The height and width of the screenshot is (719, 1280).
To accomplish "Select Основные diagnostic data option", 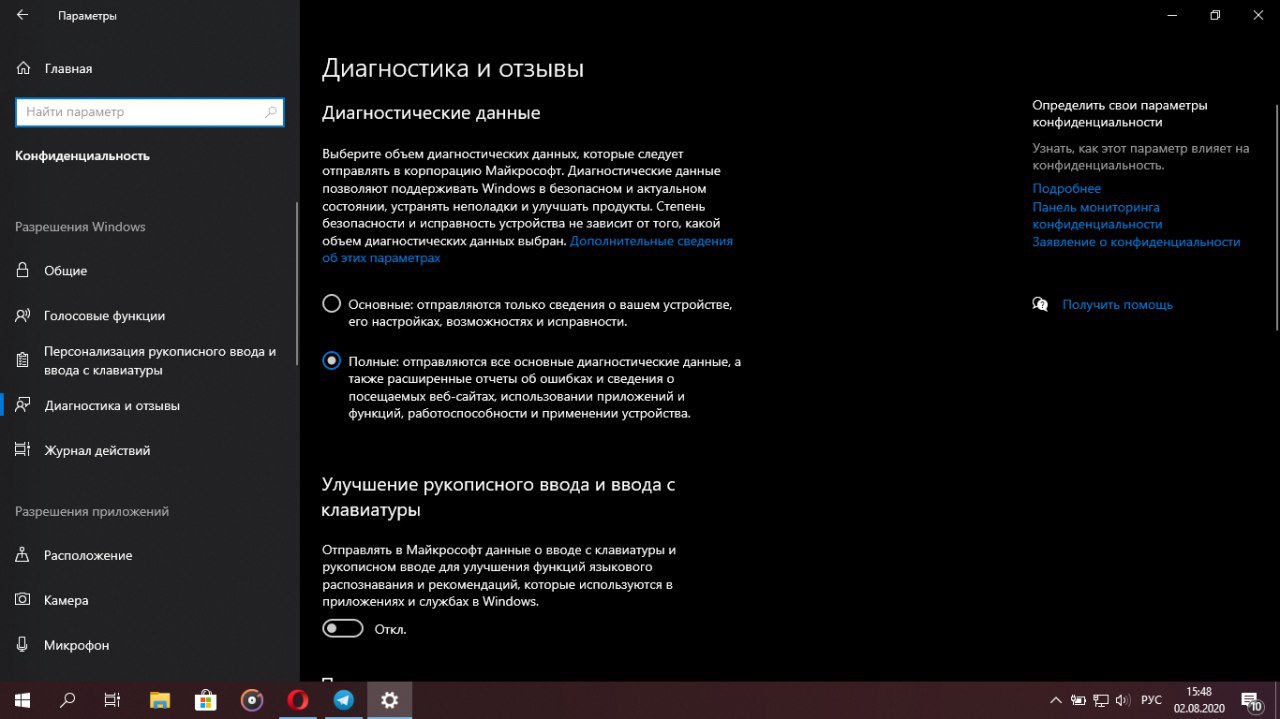I will pos(332,304).
